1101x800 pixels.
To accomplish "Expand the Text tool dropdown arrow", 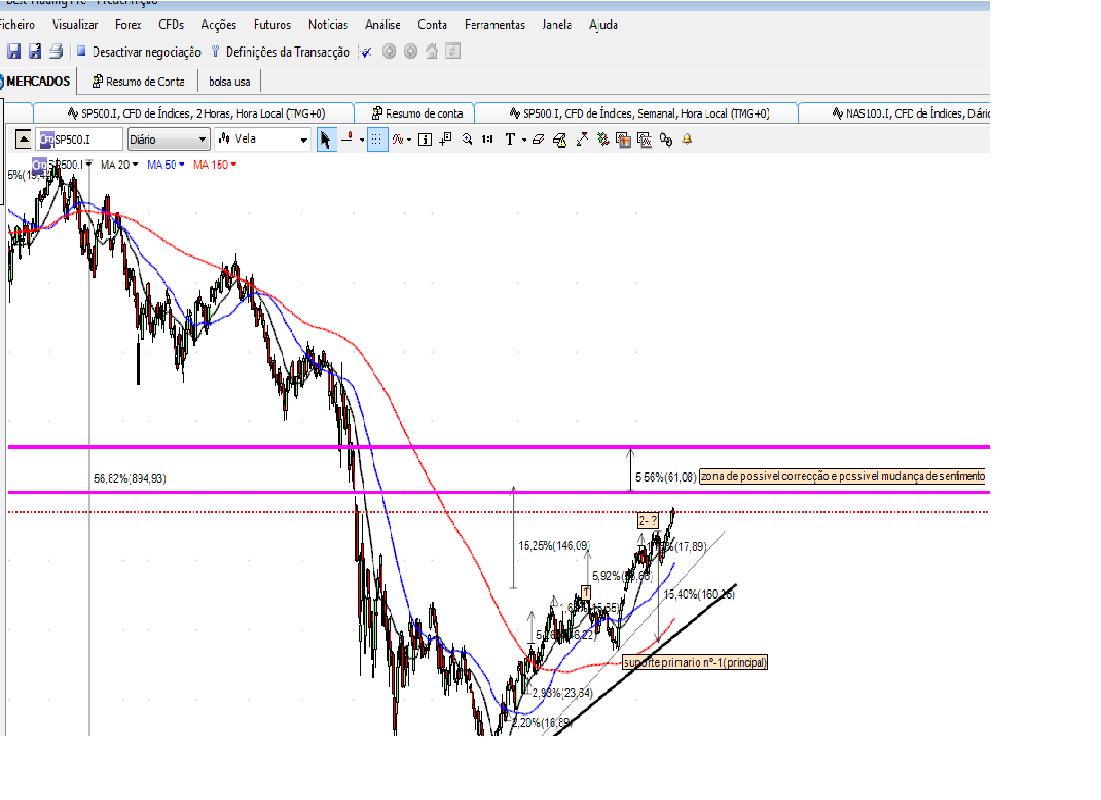I will point(524,140).
